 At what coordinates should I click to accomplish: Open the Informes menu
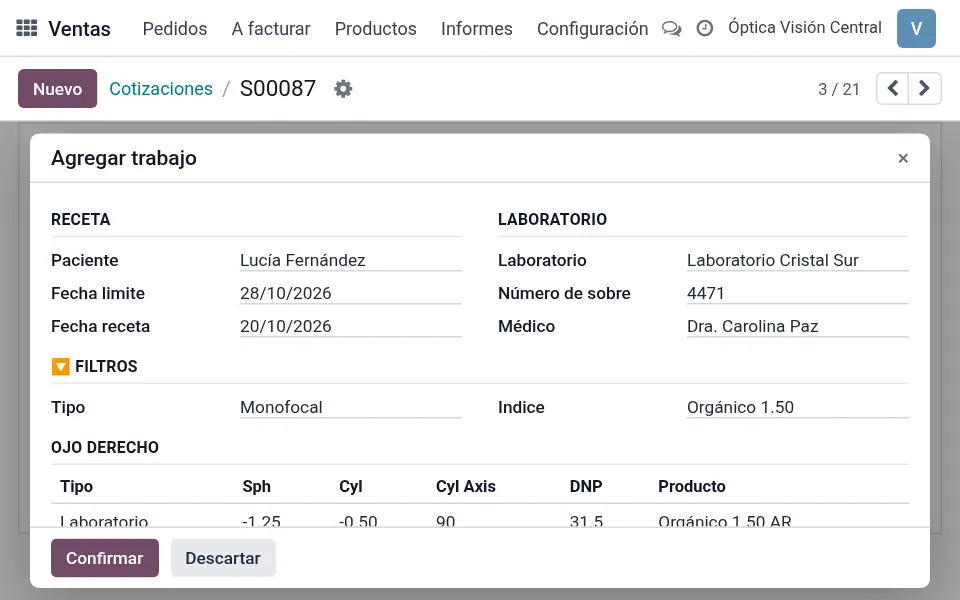coord(476,29)
